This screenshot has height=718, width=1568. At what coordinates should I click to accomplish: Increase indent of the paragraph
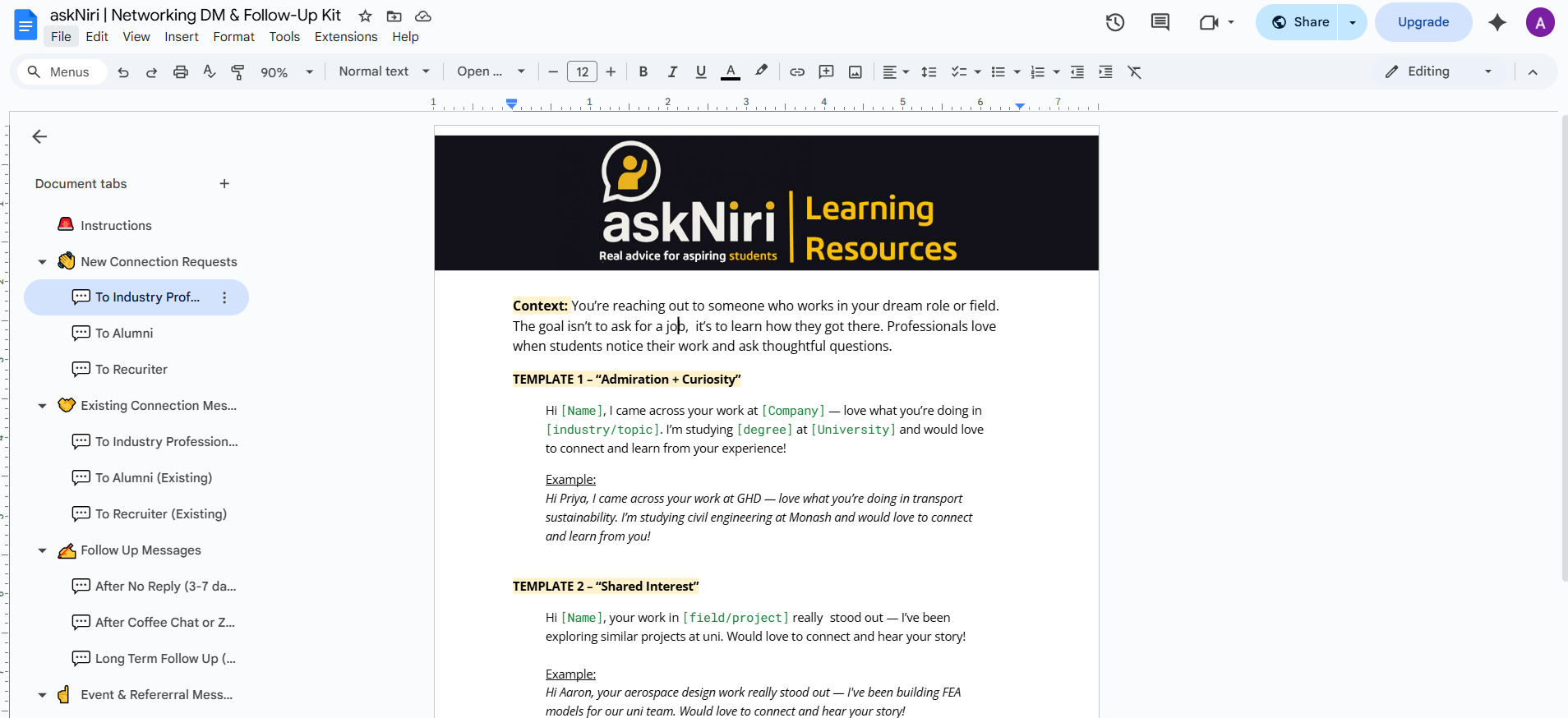[x=1106, y=72]
